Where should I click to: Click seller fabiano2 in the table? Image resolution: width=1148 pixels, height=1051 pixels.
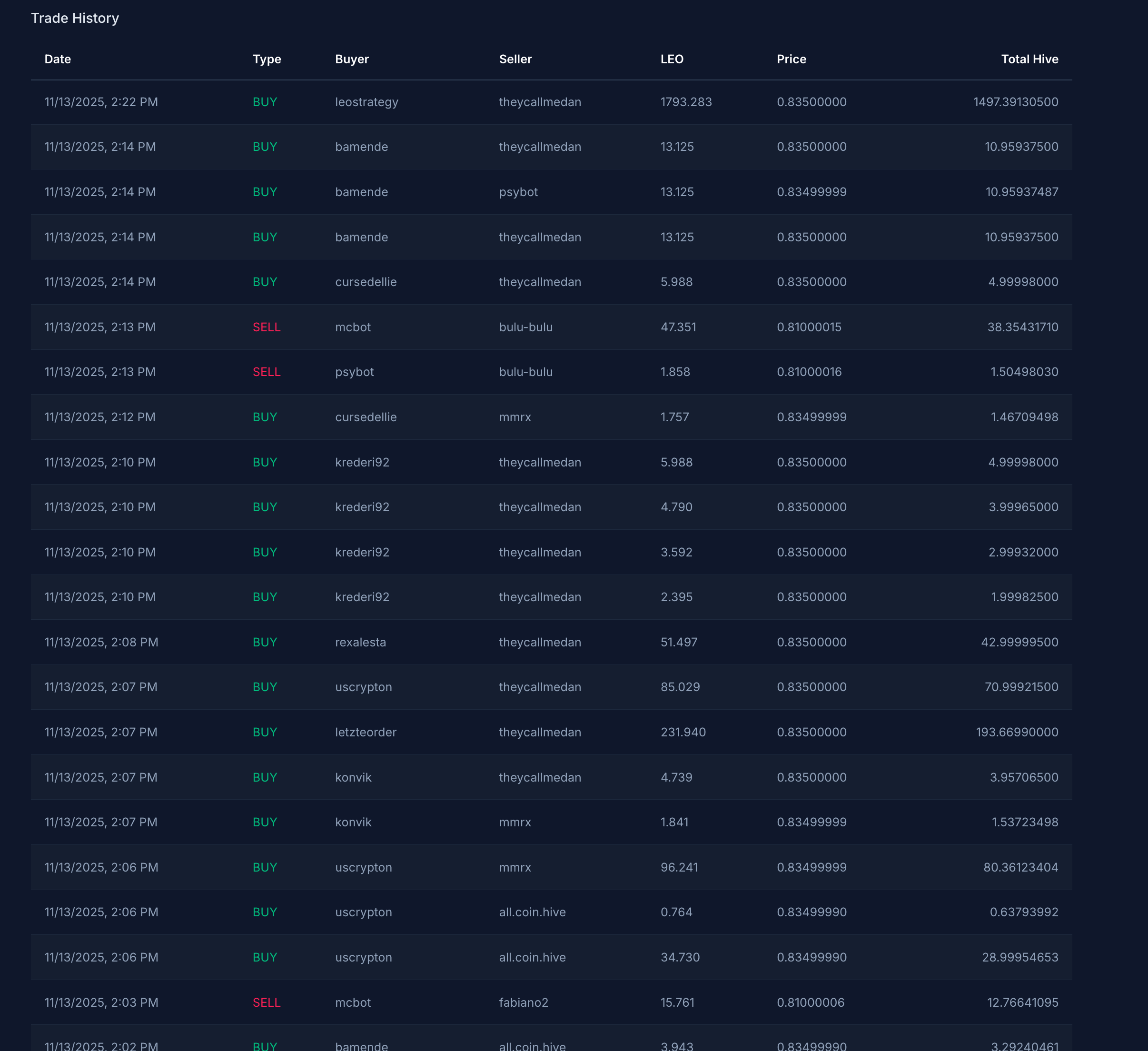[523, 1002]
